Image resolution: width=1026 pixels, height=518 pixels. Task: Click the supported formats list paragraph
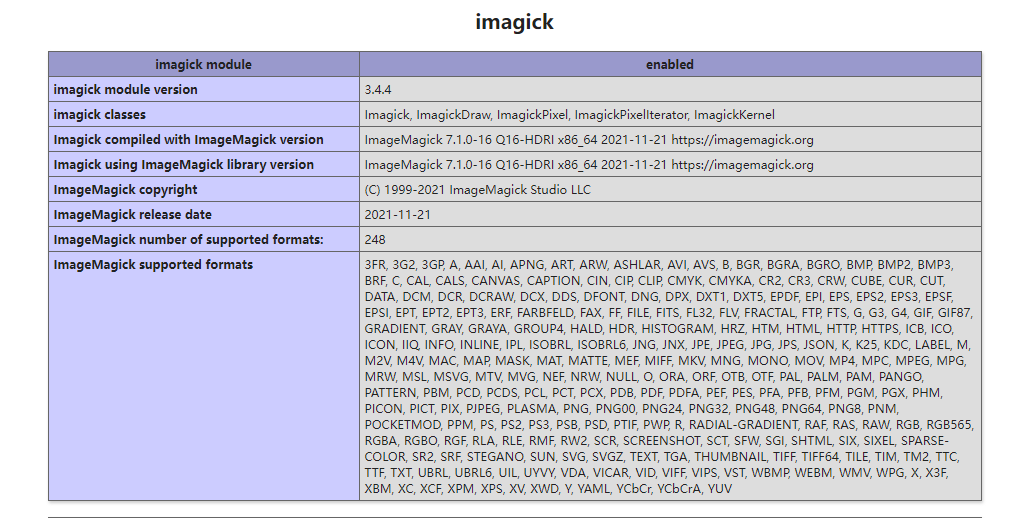tap(669, 376)
